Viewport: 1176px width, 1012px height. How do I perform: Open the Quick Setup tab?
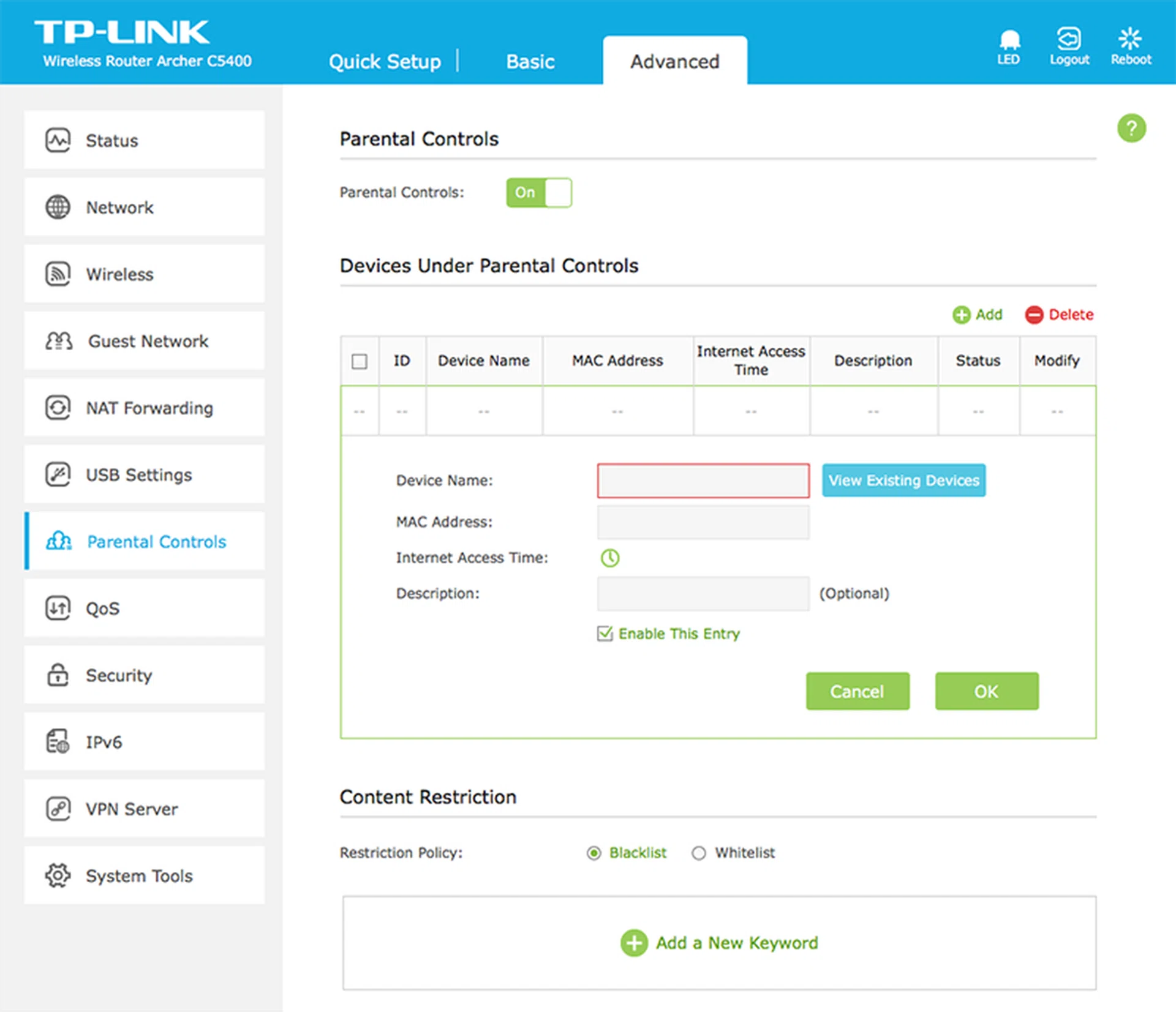(385, 62)
